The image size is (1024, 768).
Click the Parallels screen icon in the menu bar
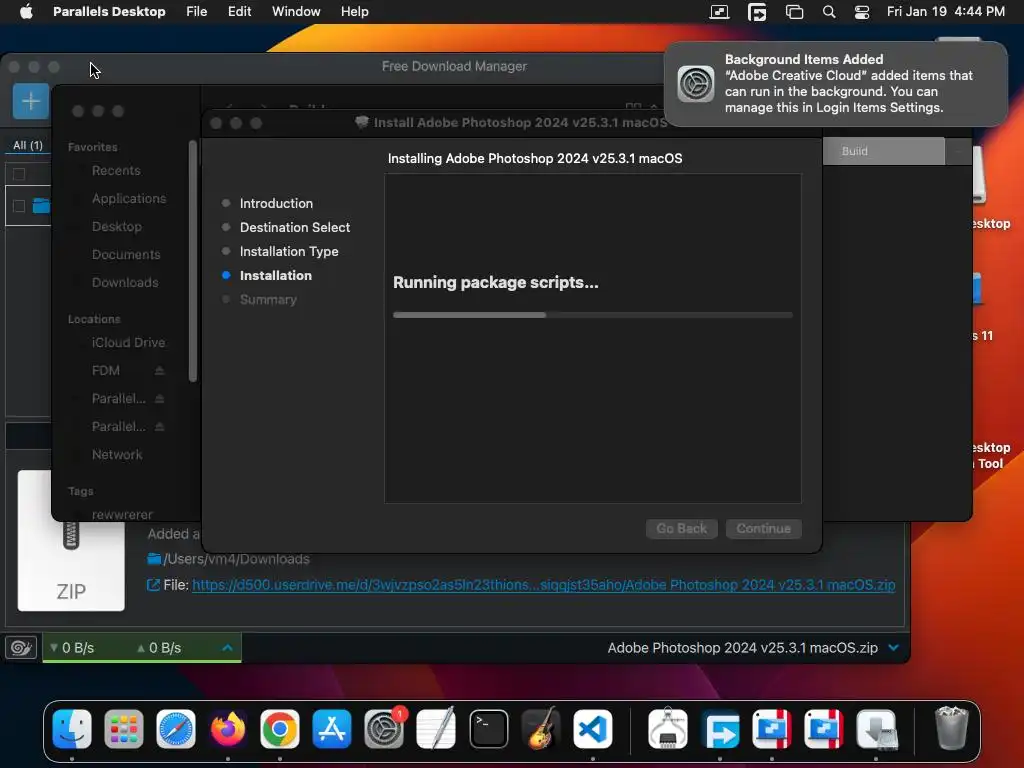pyautogui.click(x=719, y=12)
